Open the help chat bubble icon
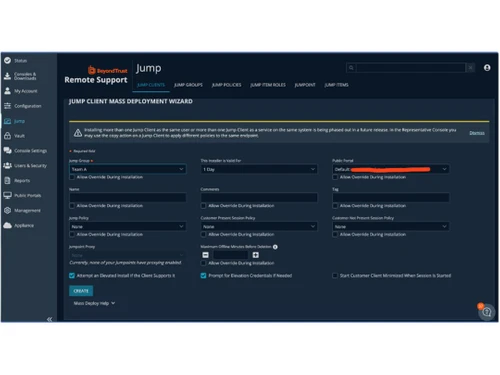 click(x=487, y=312)
